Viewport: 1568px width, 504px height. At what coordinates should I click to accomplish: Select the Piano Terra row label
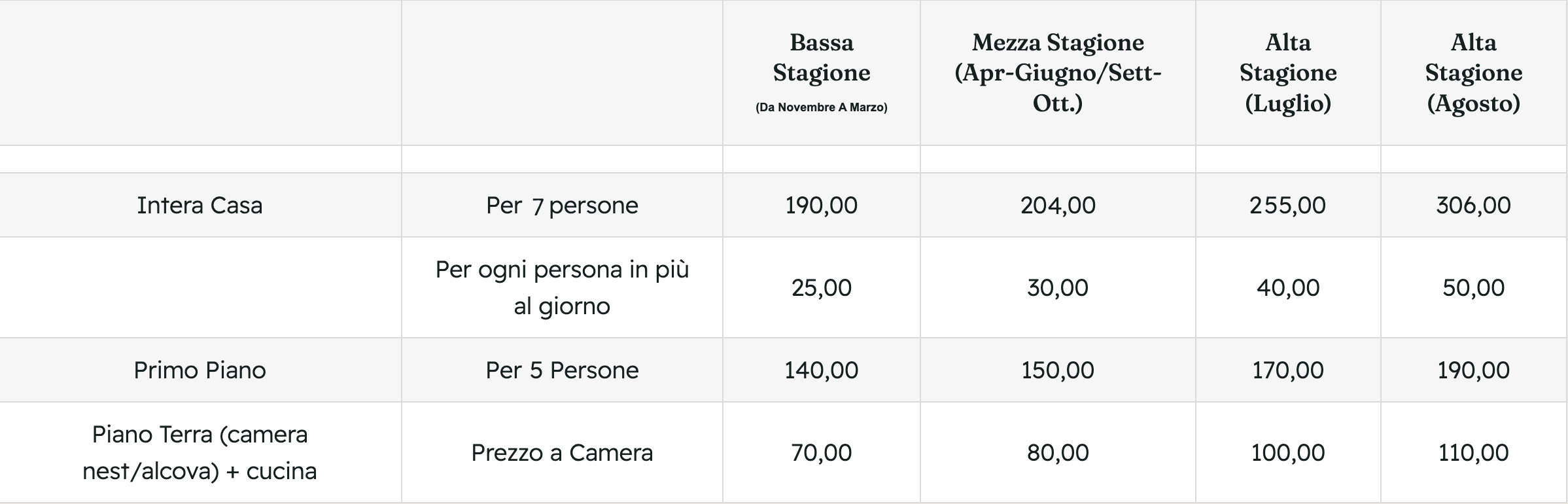200,453
